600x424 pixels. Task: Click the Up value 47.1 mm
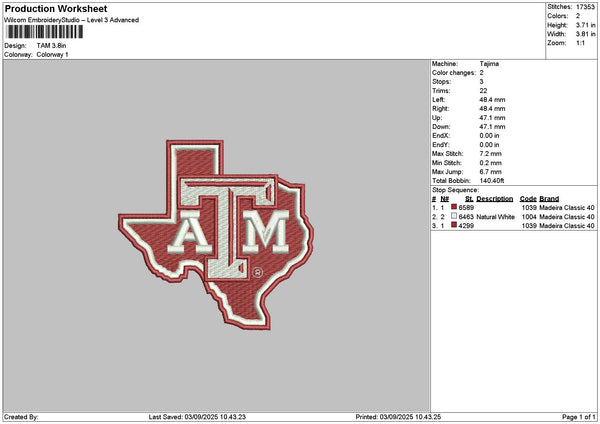tap(492, 118)
